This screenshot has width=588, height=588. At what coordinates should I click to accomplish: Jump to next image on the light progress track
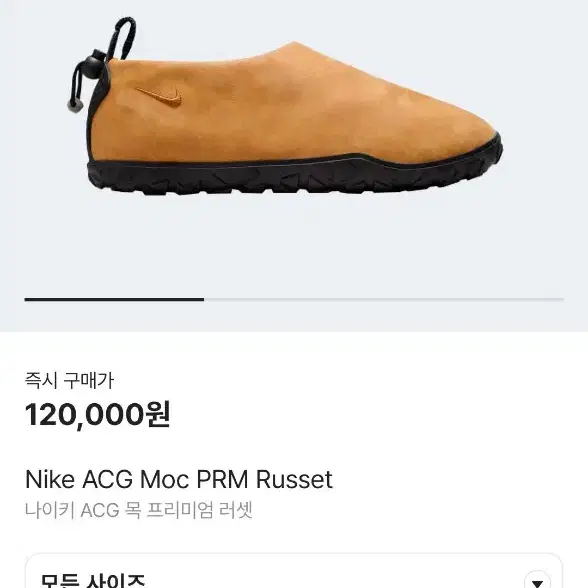click(x=384, y=299)
